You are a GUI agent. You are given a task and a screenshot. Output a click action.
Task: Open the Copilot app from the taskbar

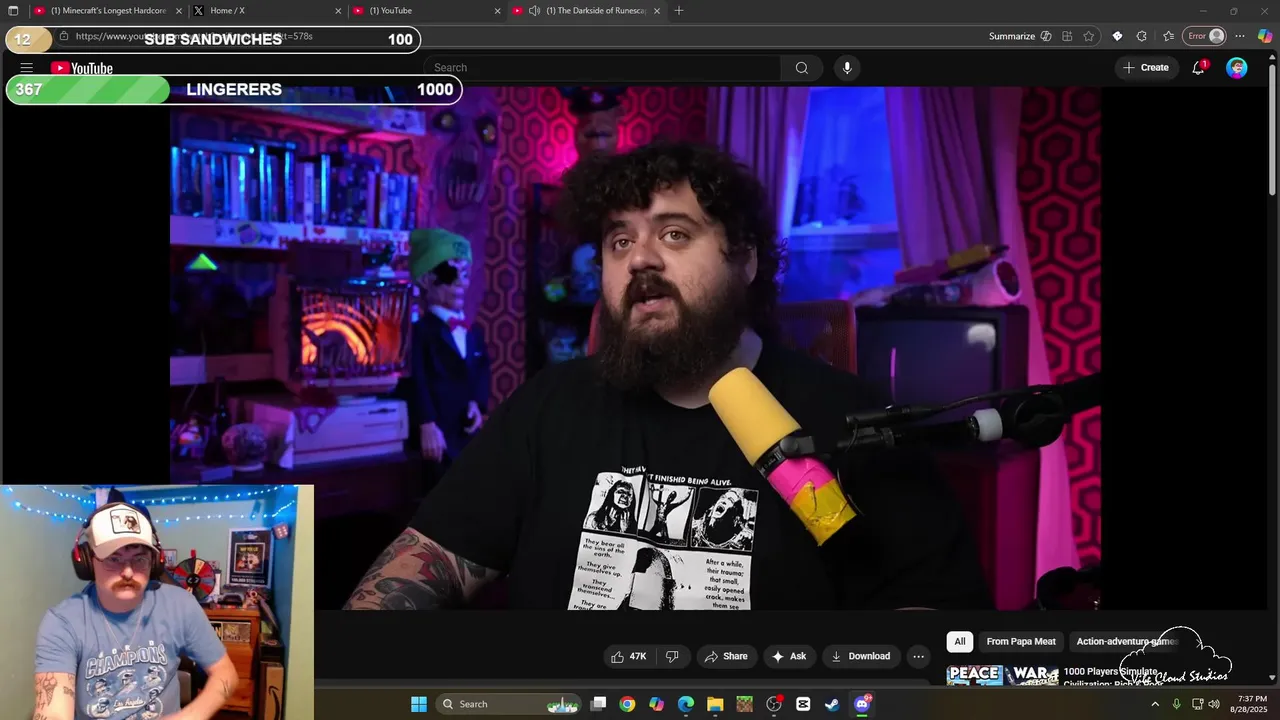[656, 704]
